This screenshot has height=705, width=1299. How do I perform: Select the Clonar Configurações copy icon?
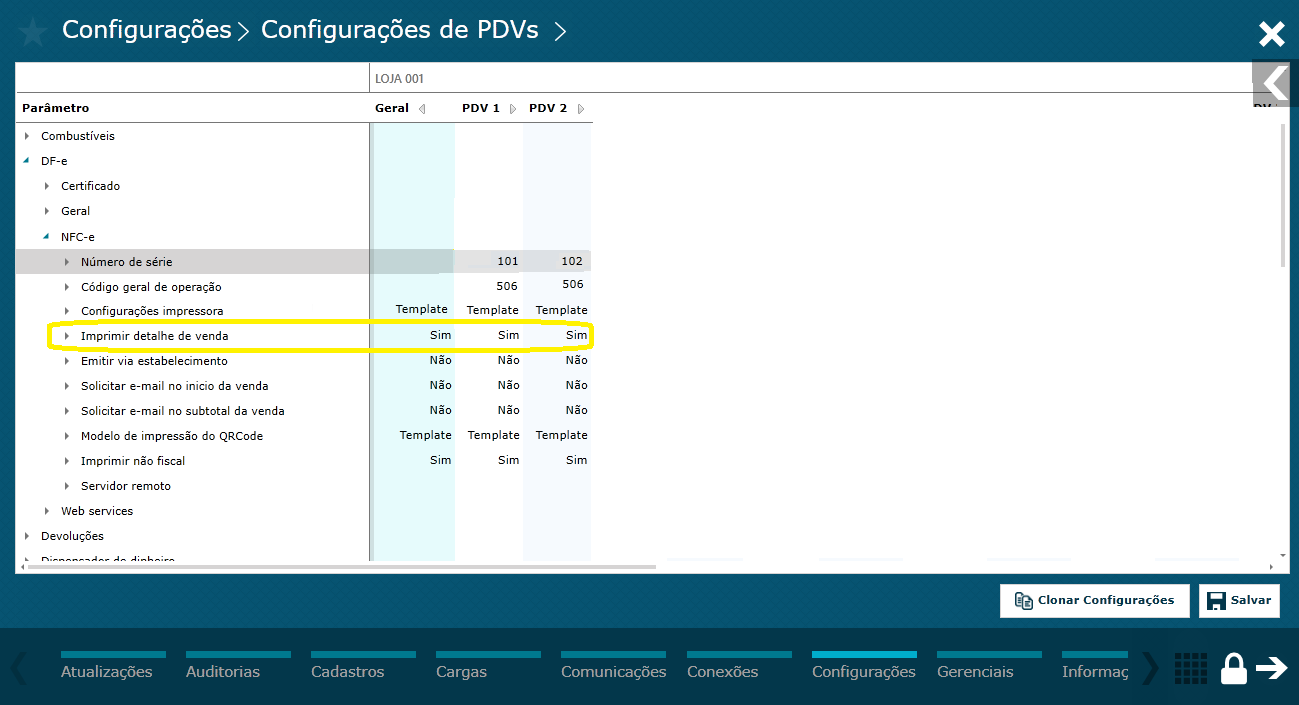pyautogui.click(x=1024, y=600)
